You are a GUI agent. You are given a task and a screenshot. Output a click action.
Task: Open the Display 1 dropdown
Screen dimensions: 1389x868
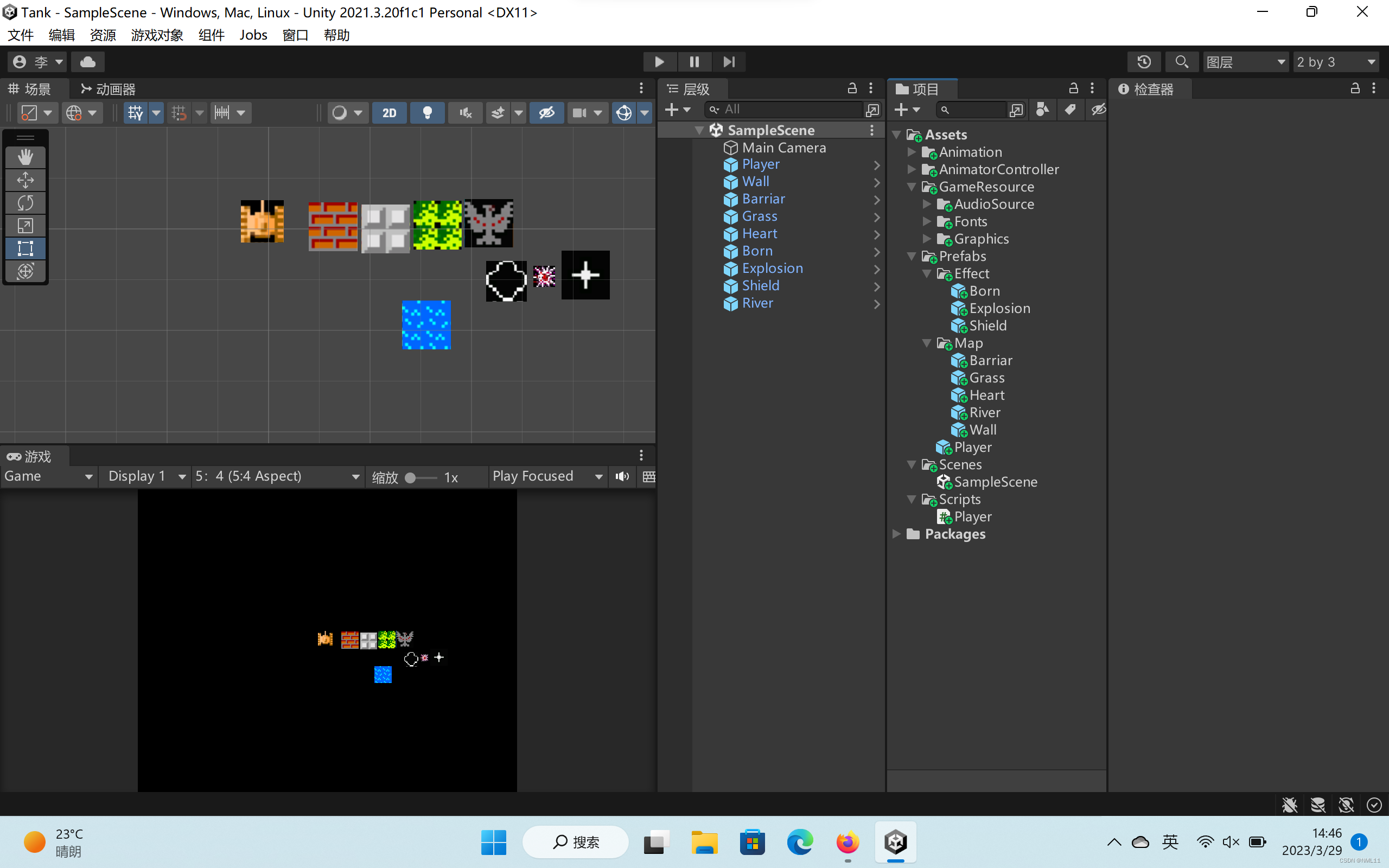pos(145,476)
